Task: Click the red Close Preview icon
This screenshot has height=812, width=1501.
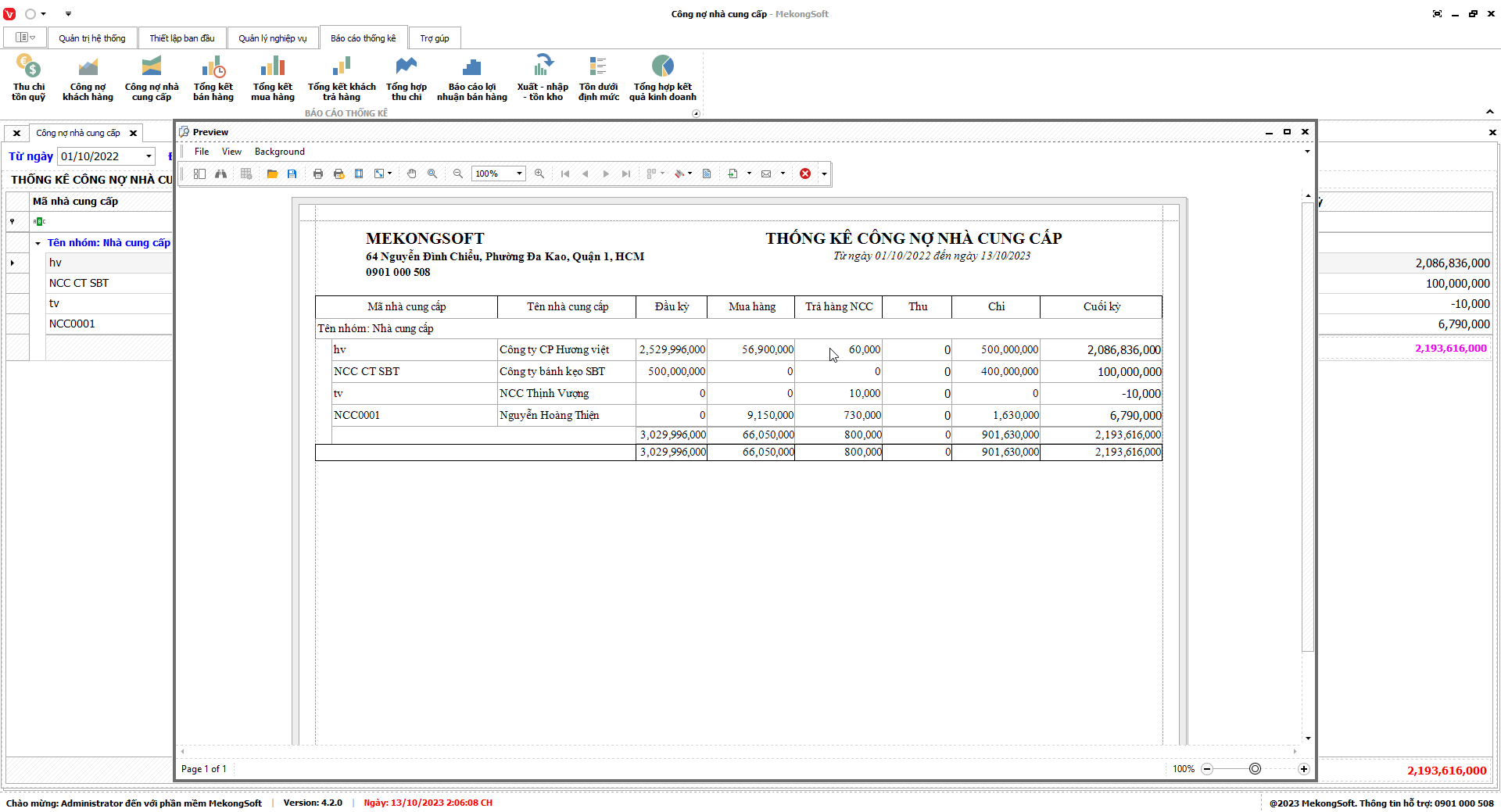Action: 805,173
